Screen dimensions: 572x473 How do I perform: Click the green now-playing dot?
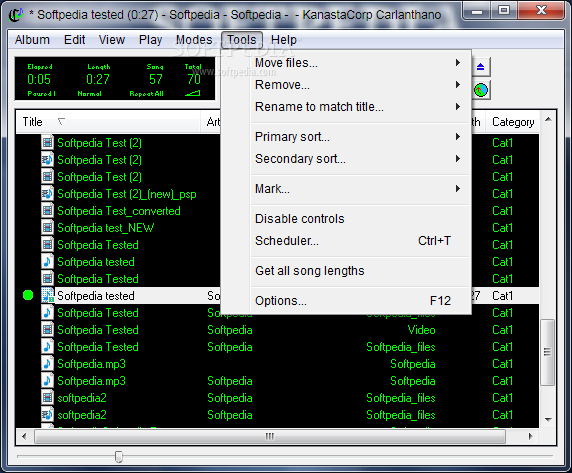tap(28, 295)
